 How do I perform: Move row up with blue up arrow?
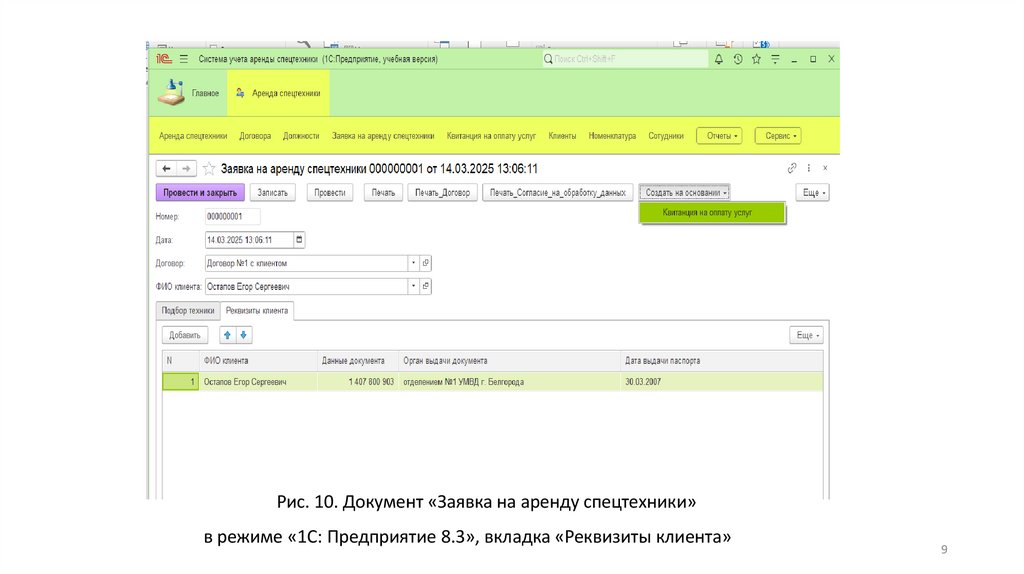227,336
